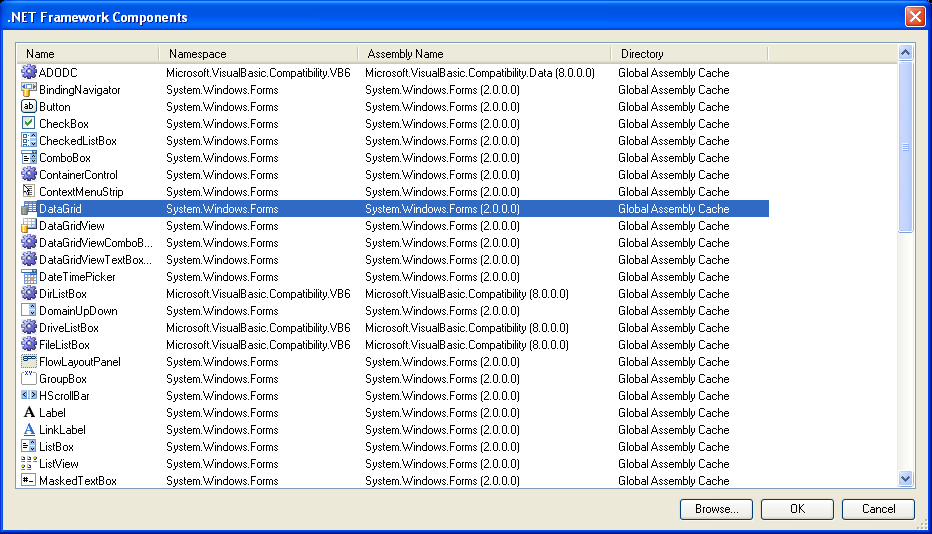The width and height of the screenshot is (932, 534).
Task: Select the BindingNavigator component name
Action: pyautogui.click(x=80, y=90)
